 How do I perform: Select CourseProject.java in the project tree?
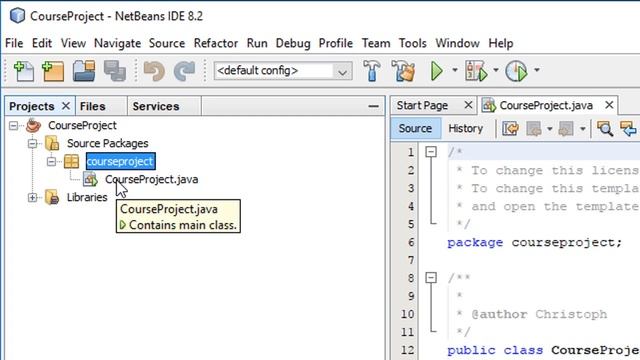pos(151,179)
